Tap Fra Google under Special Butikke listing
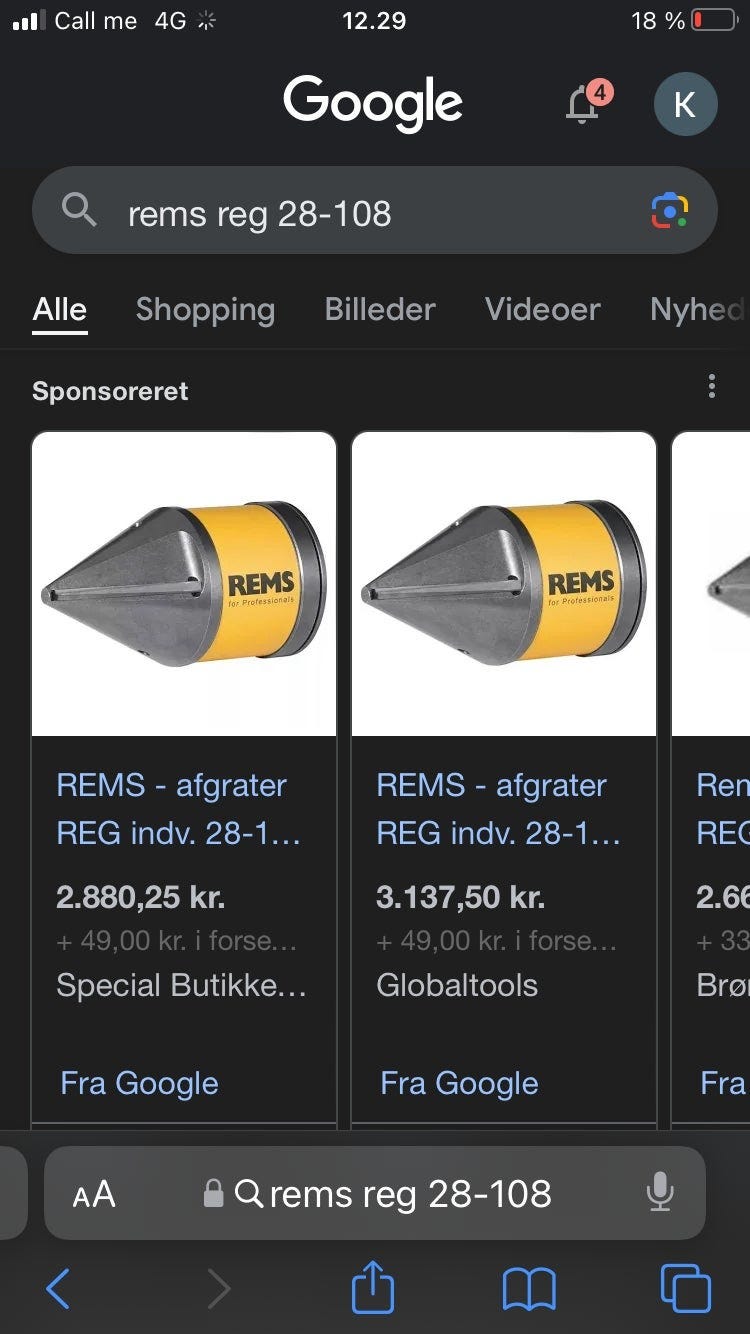This screenshot has width=750, height=1334. [139, 1083]
